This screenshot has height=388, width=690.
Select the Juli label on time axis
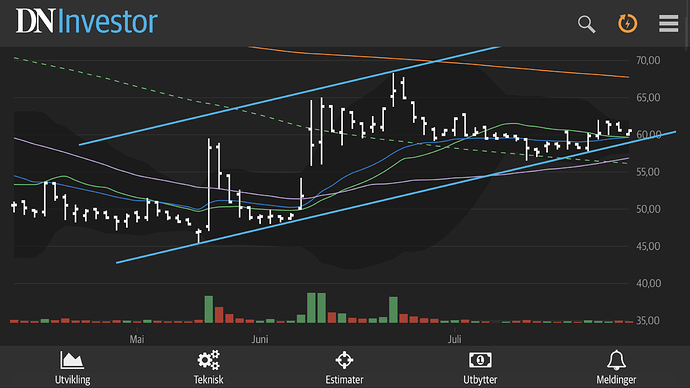click(x=455, y=339)
